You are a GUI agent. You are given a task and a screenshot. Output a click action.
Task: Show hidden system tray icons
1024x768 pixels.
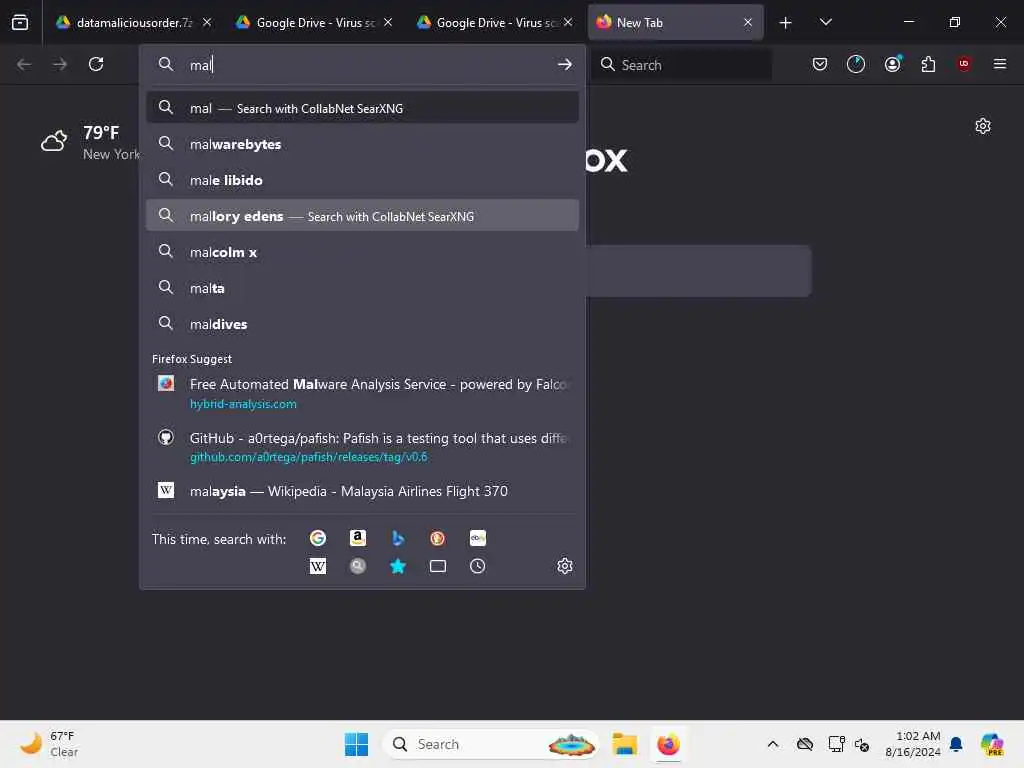pos(773,744)
